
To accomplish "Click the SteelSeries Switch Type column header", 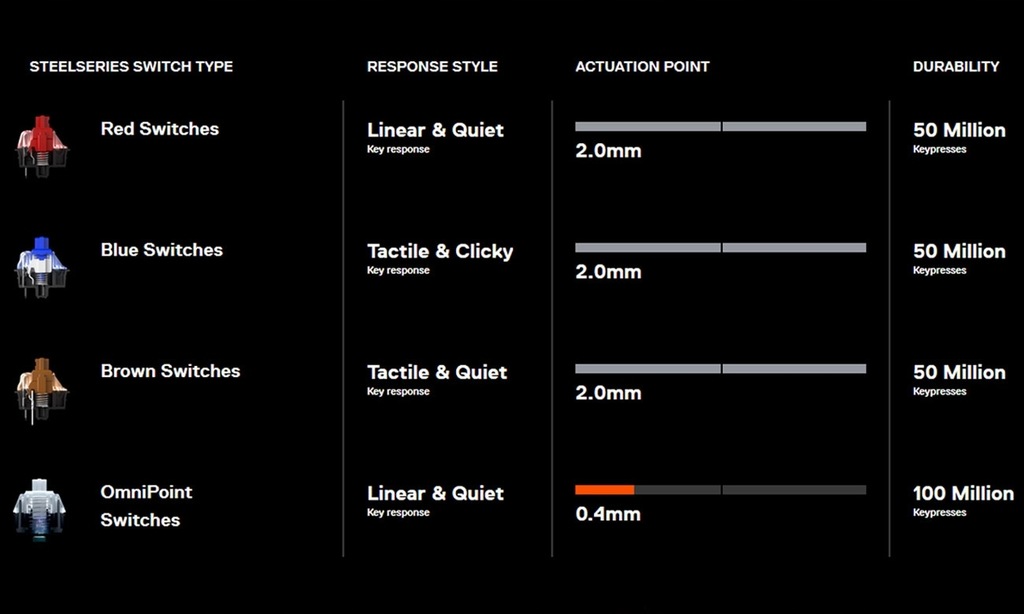I will (131, 67).
